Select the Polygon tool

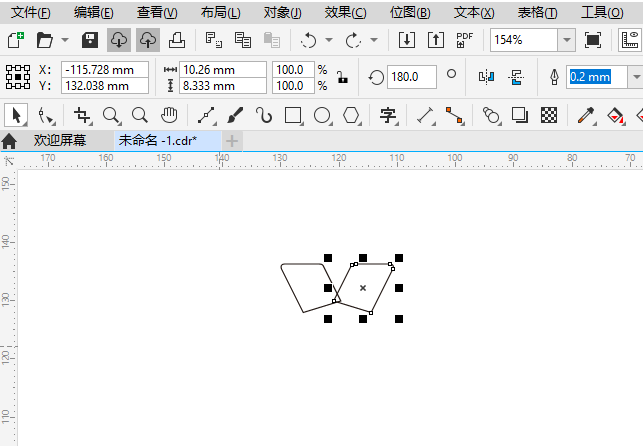(x=351, y=116)
